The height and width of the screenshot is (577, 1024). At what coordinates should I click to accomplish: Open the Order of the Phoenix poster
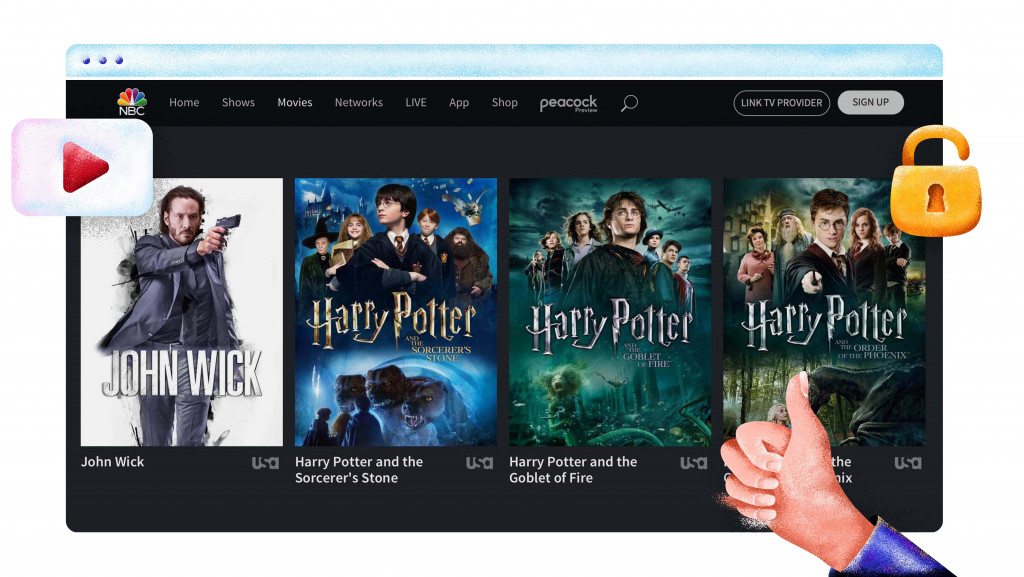click(824, 312)
